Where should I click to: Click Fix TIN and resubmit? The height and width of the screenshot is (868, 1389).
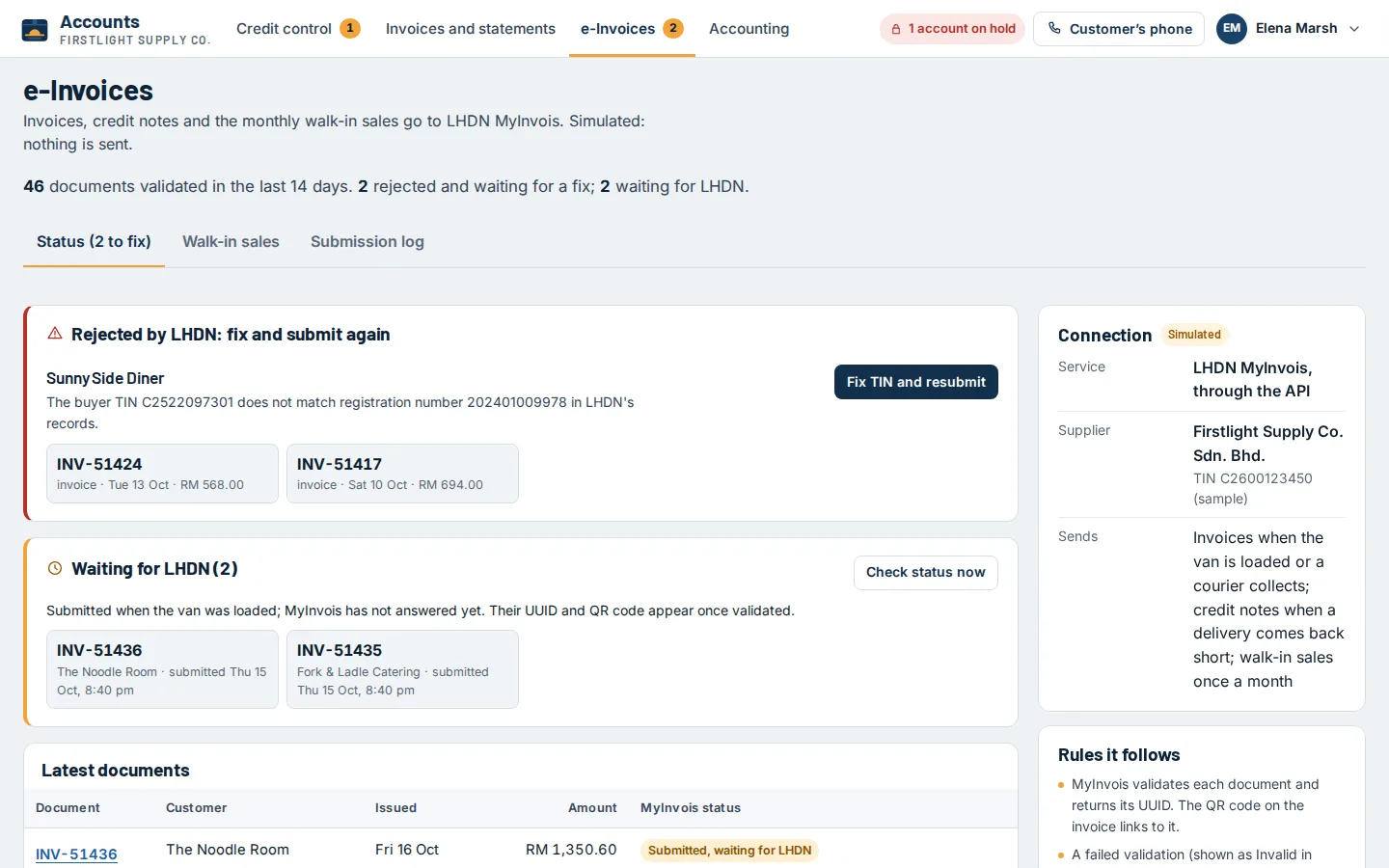point(916,382)
